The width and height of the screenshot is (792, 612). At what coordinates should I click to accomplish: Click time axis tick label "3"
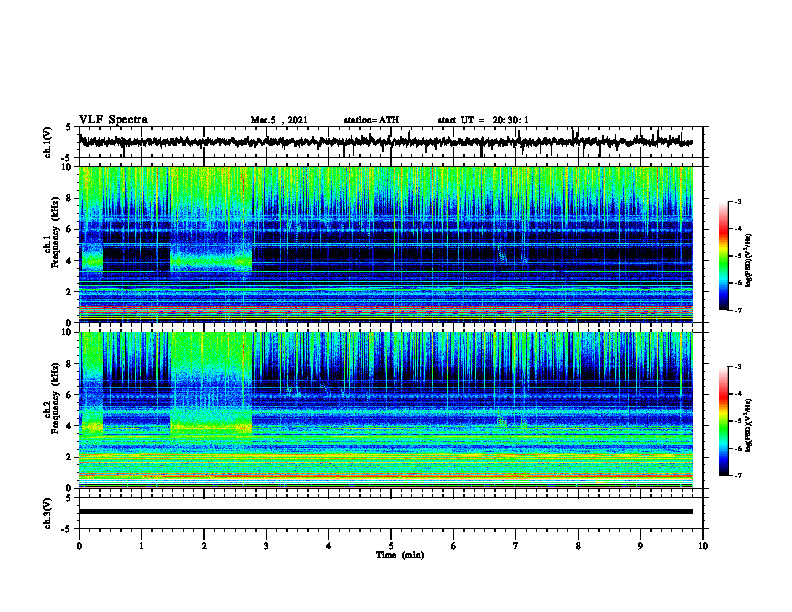click(x=266, y=546)
